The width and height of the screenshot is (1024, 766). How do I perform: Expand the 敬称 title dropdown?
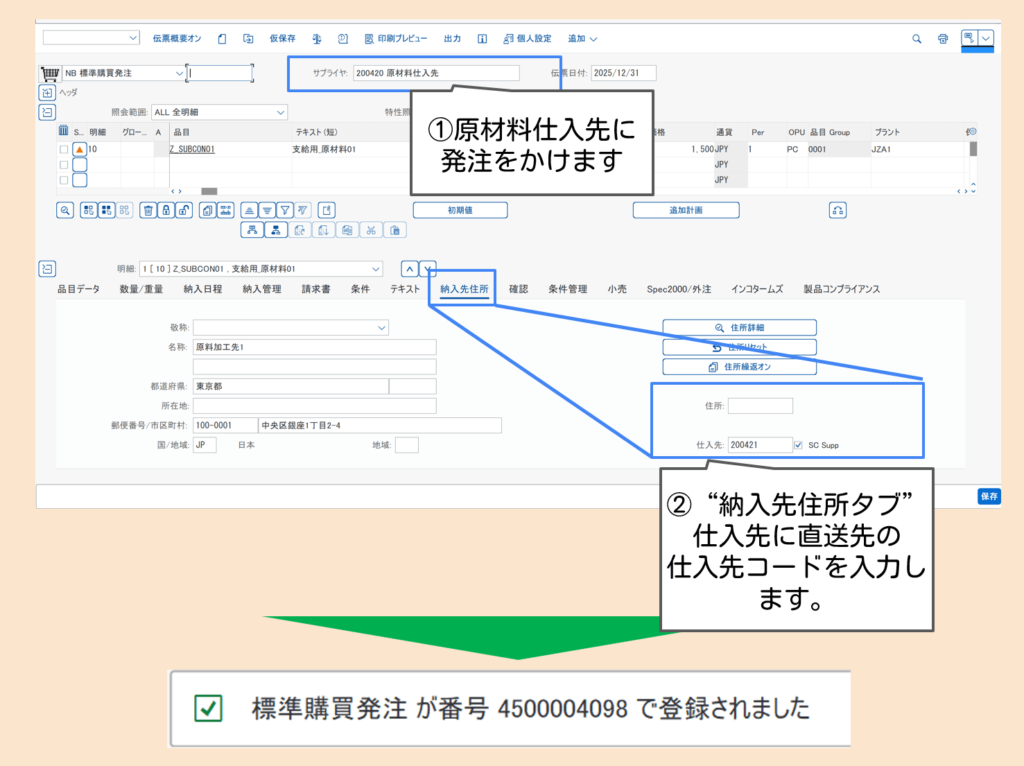pyautogui.click(x=381, y=327)
